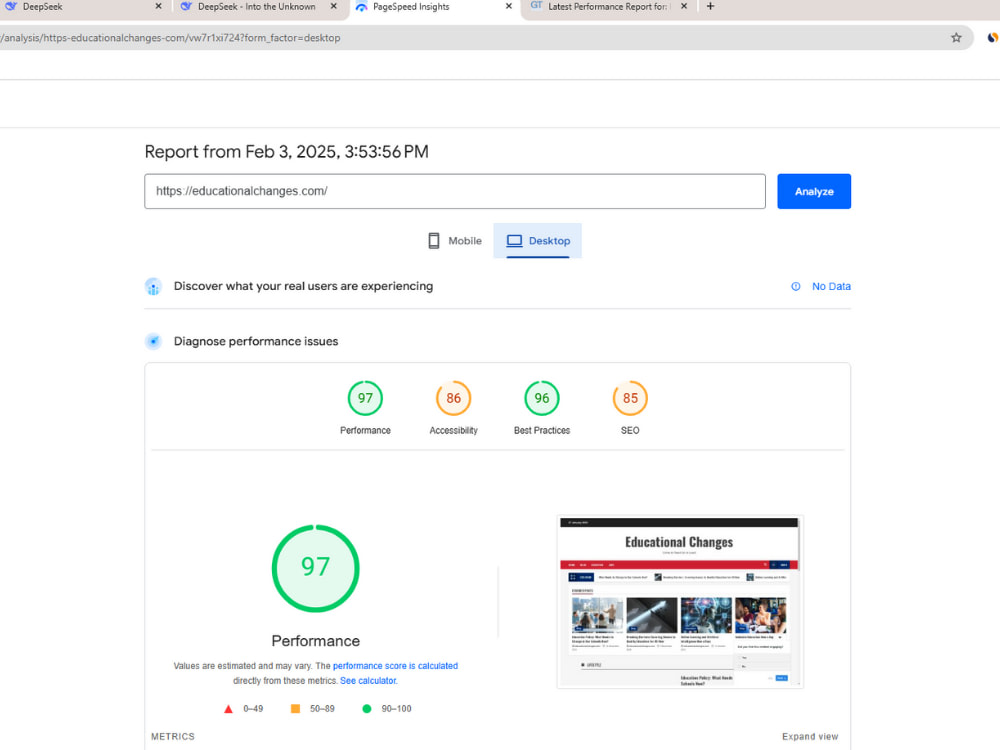The image size is (1000, 750).
Task: Click 'Discover what your real users are experiencing'
Action: [x=304, y=286]
